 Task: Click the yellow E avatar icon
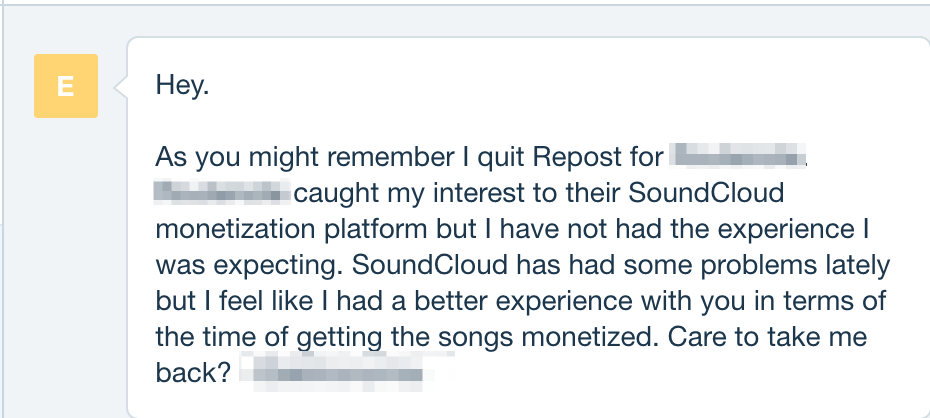click(x=66, y=86)
